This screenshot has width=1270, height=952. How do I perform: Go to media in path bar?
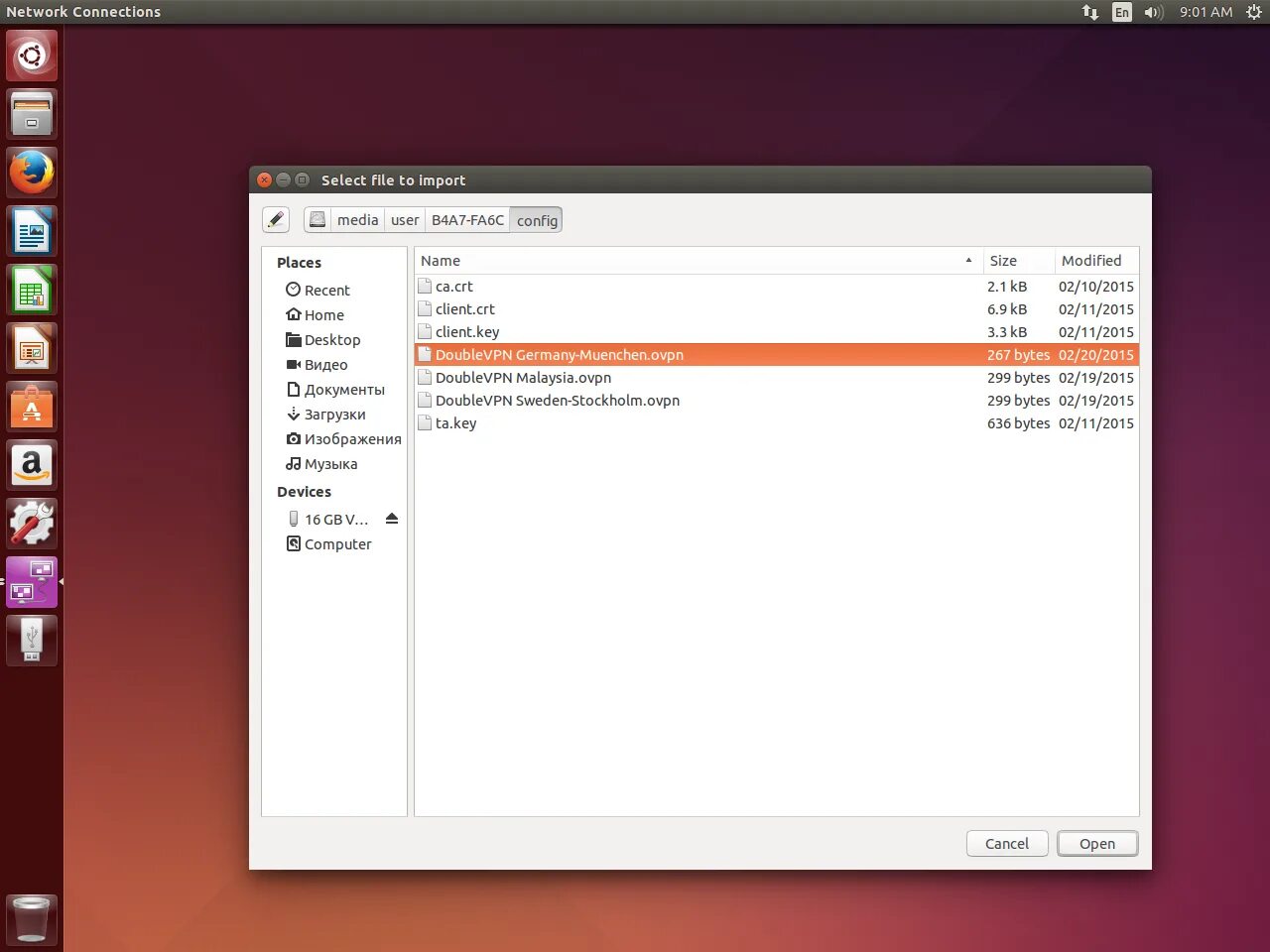(x=357, y=220)
